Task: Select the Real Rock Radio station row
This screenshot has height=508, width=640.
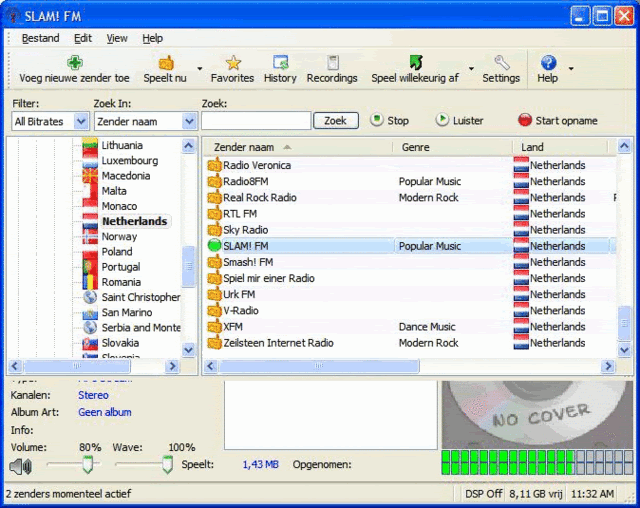Action: point(409,197)
